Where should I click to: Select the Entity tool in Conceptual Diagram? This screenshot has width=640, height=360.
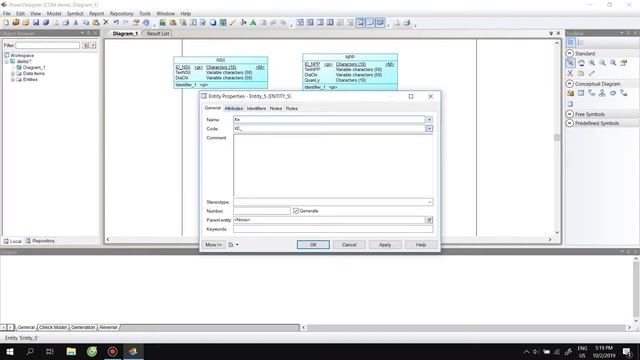(x=581, y=93)
